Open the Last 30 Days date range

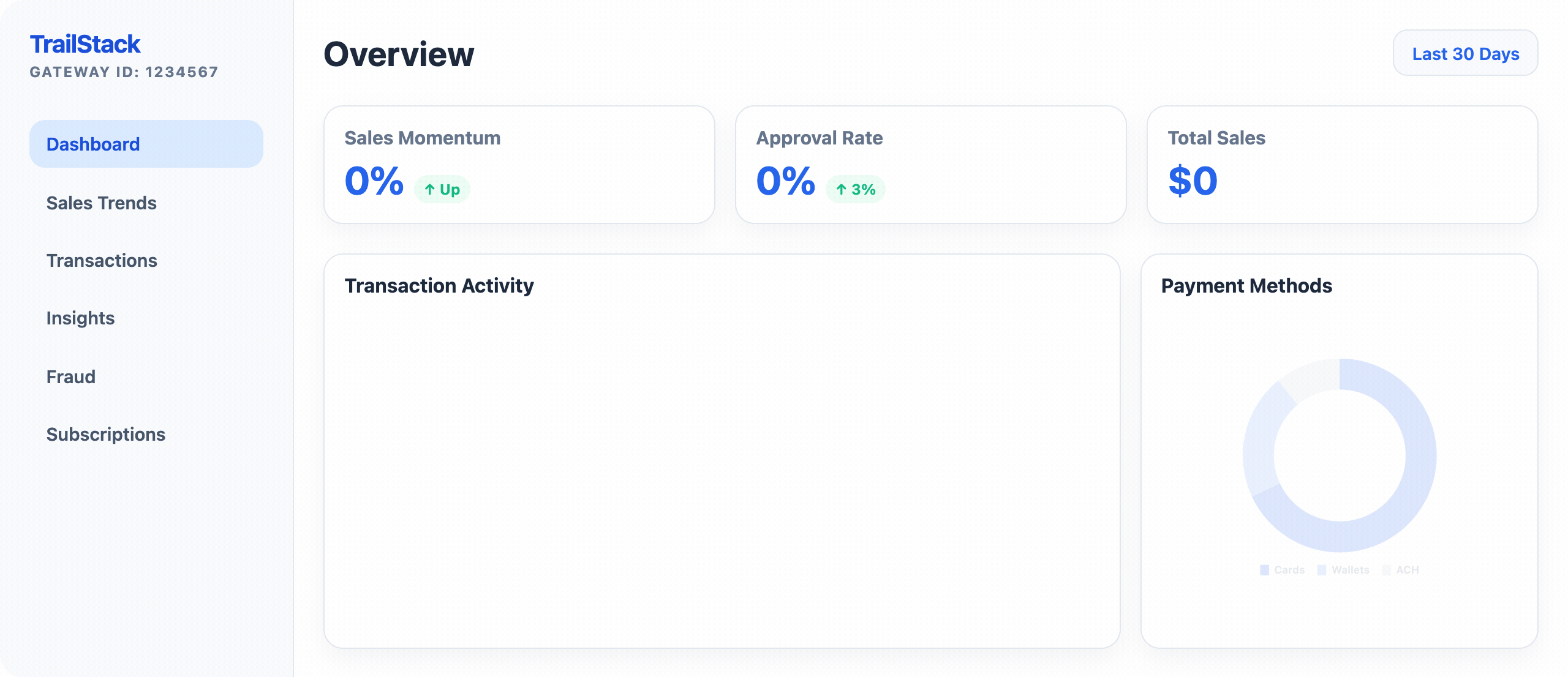tap(1464, 53)
